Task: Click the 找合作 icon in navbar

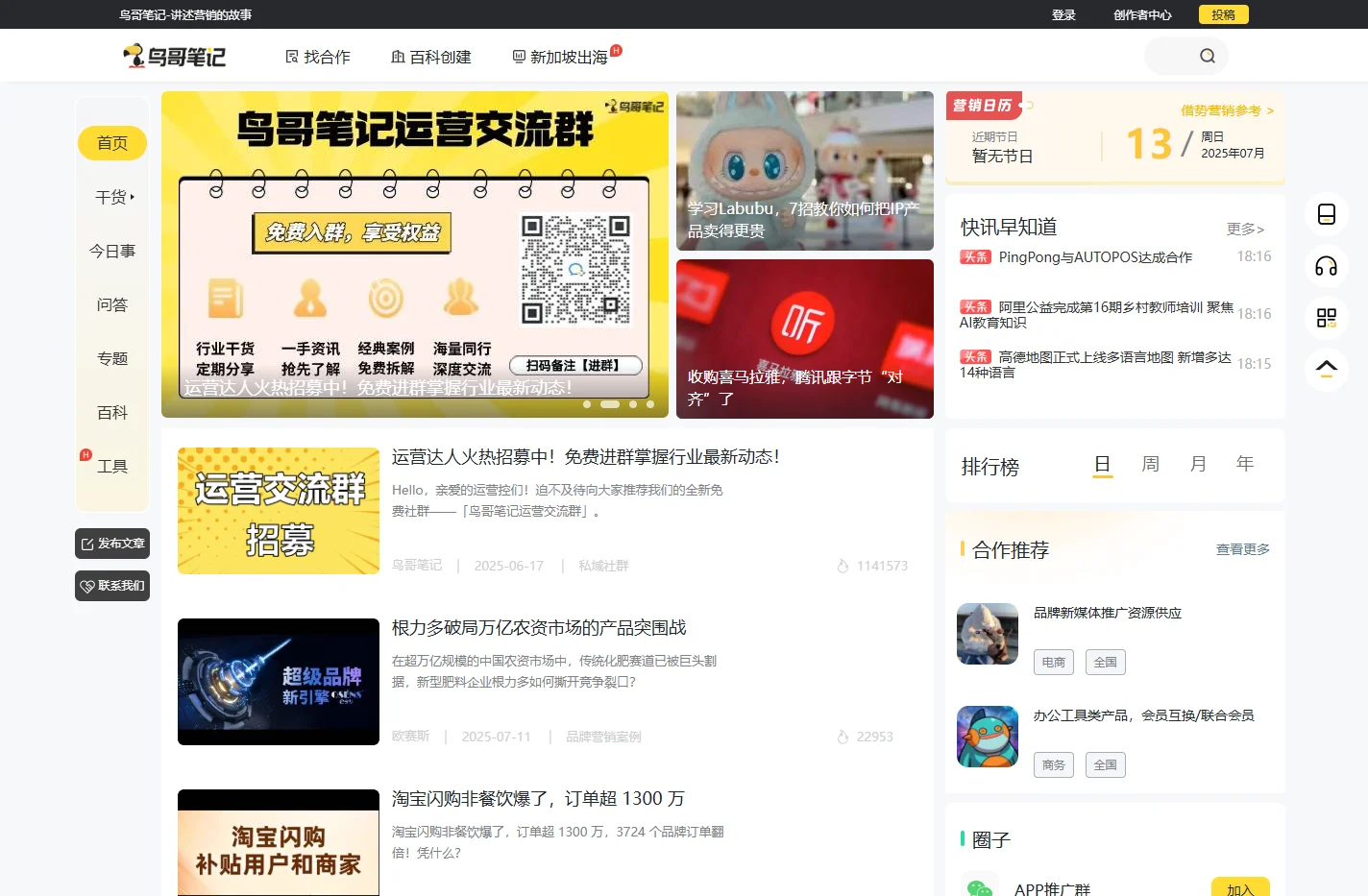Action: coord(292,57)
